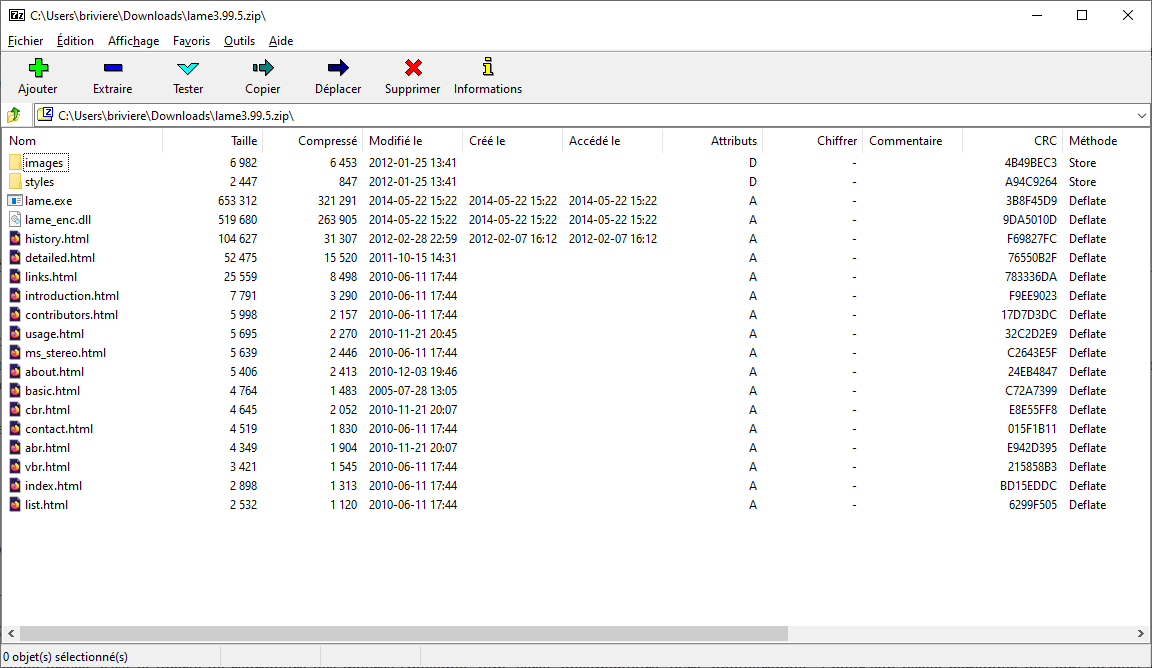The height and width of the screenshot is (668, 1152).
Task: Click the detailed.html file icon
Action: 15,258
